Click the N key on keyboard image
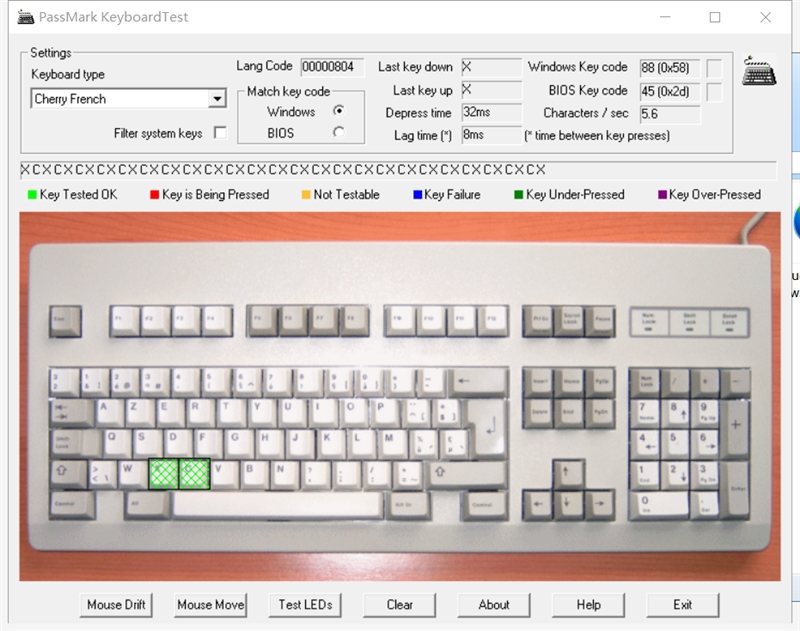The height and width of the screenshot is (631, 800). (x=286, y=474)
